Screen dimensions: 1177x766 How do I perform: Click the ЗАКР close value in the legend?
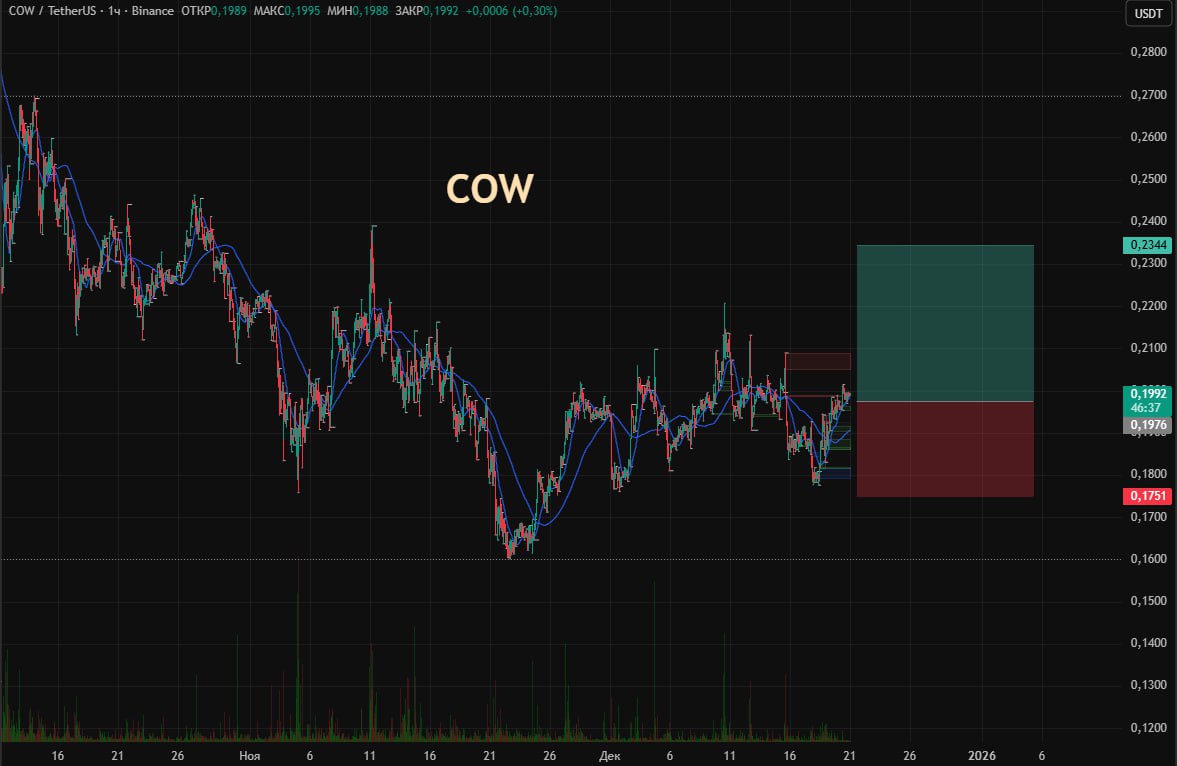(426, 11)
